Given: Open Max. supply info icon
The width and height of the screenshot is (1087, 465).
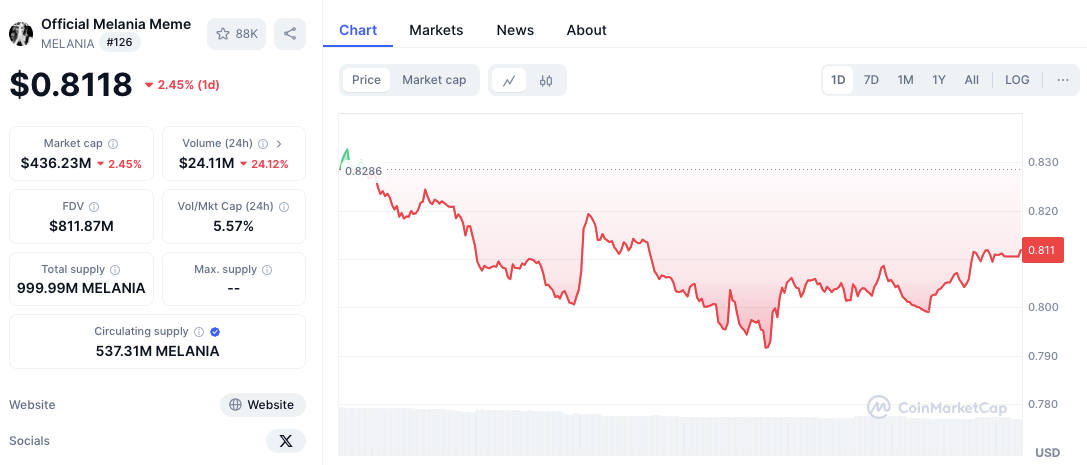Looking at the screenshot, I should point(267,270).
